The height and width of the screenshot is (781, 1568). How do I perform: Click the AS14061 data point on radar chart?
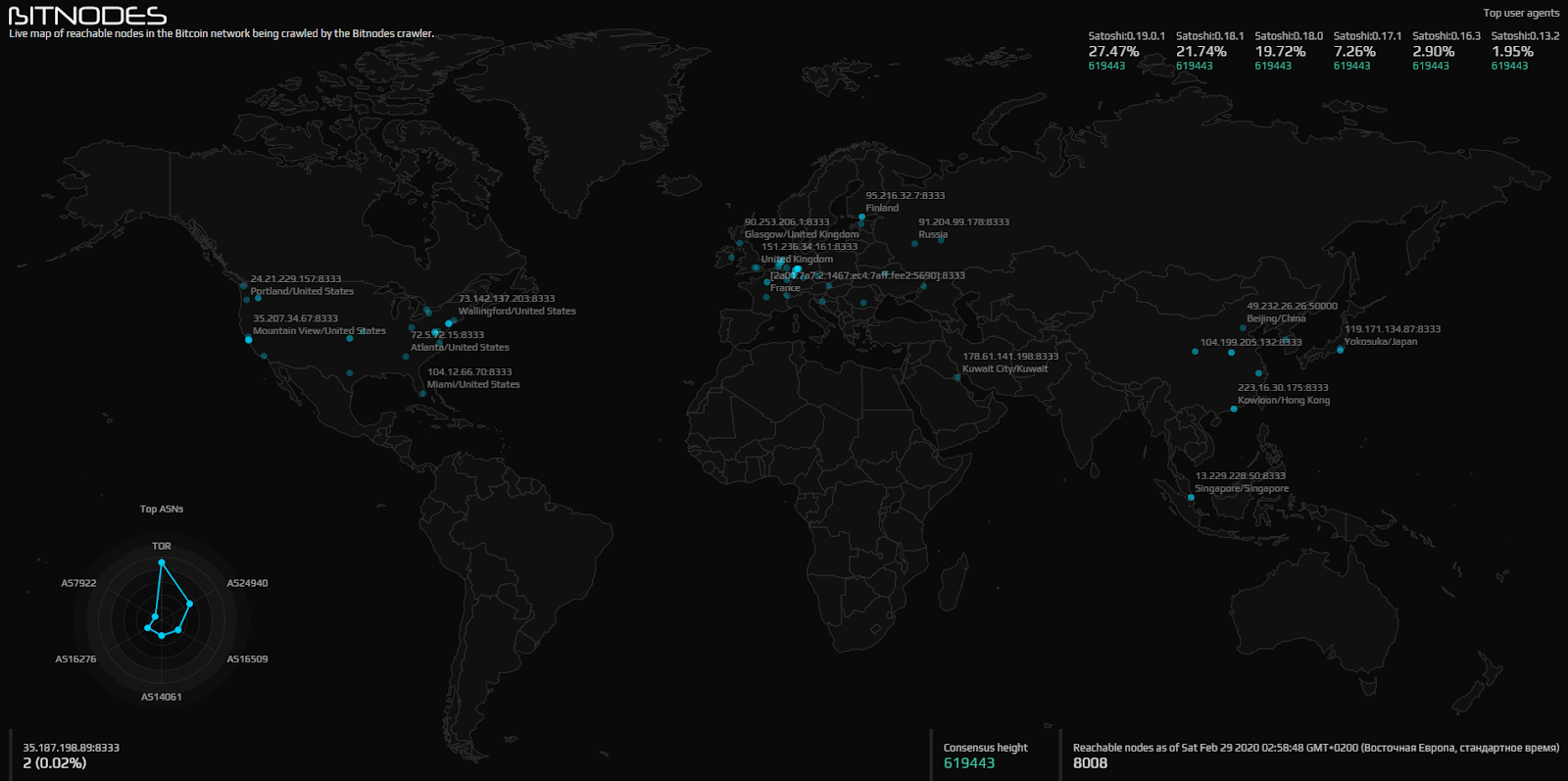(162, 635)
